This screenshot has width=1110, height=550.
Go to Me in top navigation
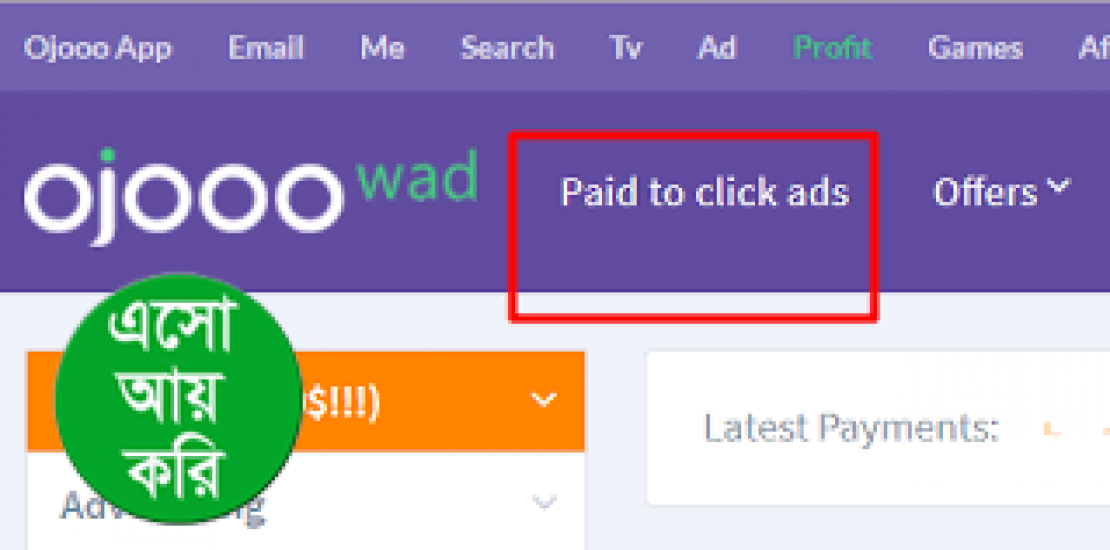coord(383,49)
